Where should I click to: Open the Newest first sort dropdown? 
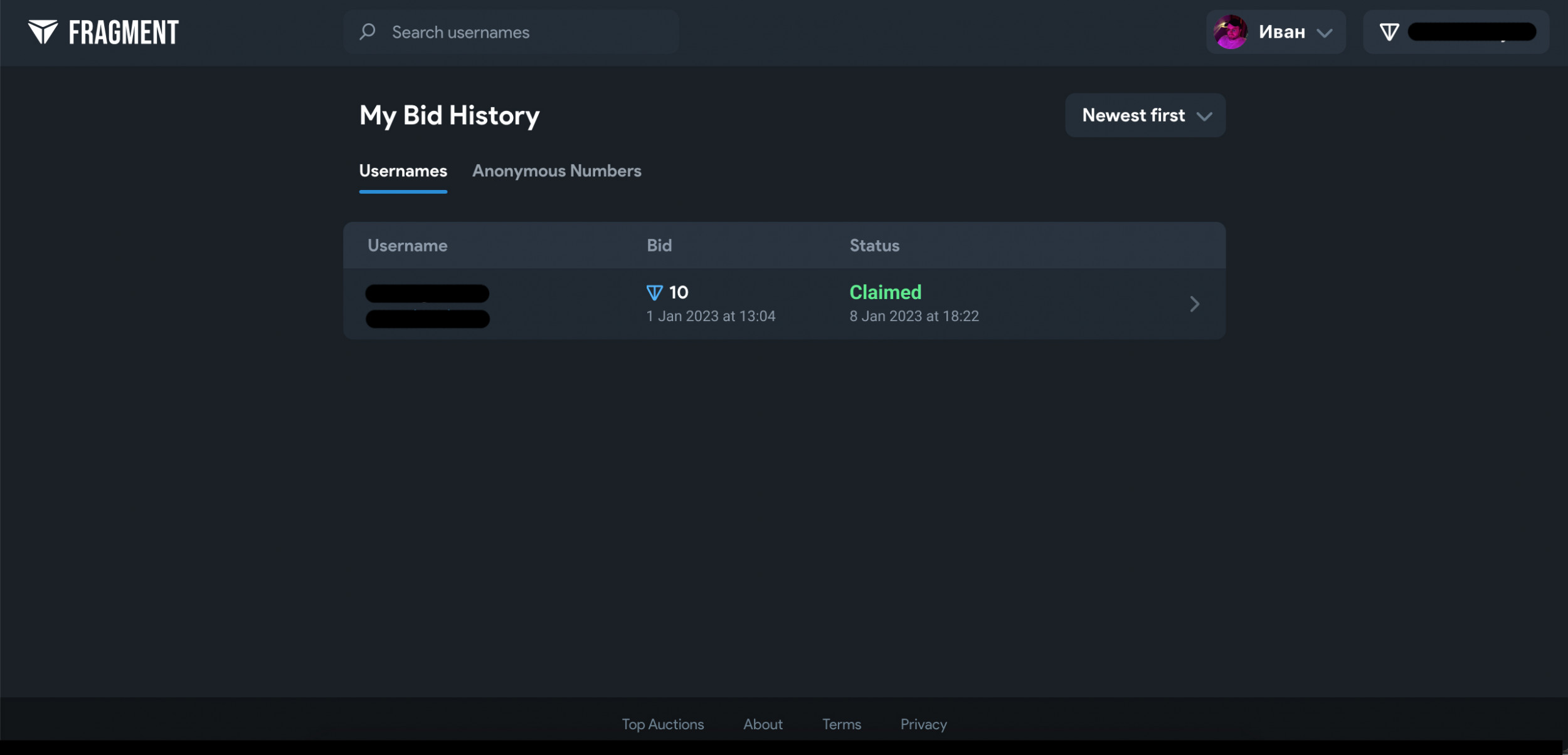tap(1145, 115)
